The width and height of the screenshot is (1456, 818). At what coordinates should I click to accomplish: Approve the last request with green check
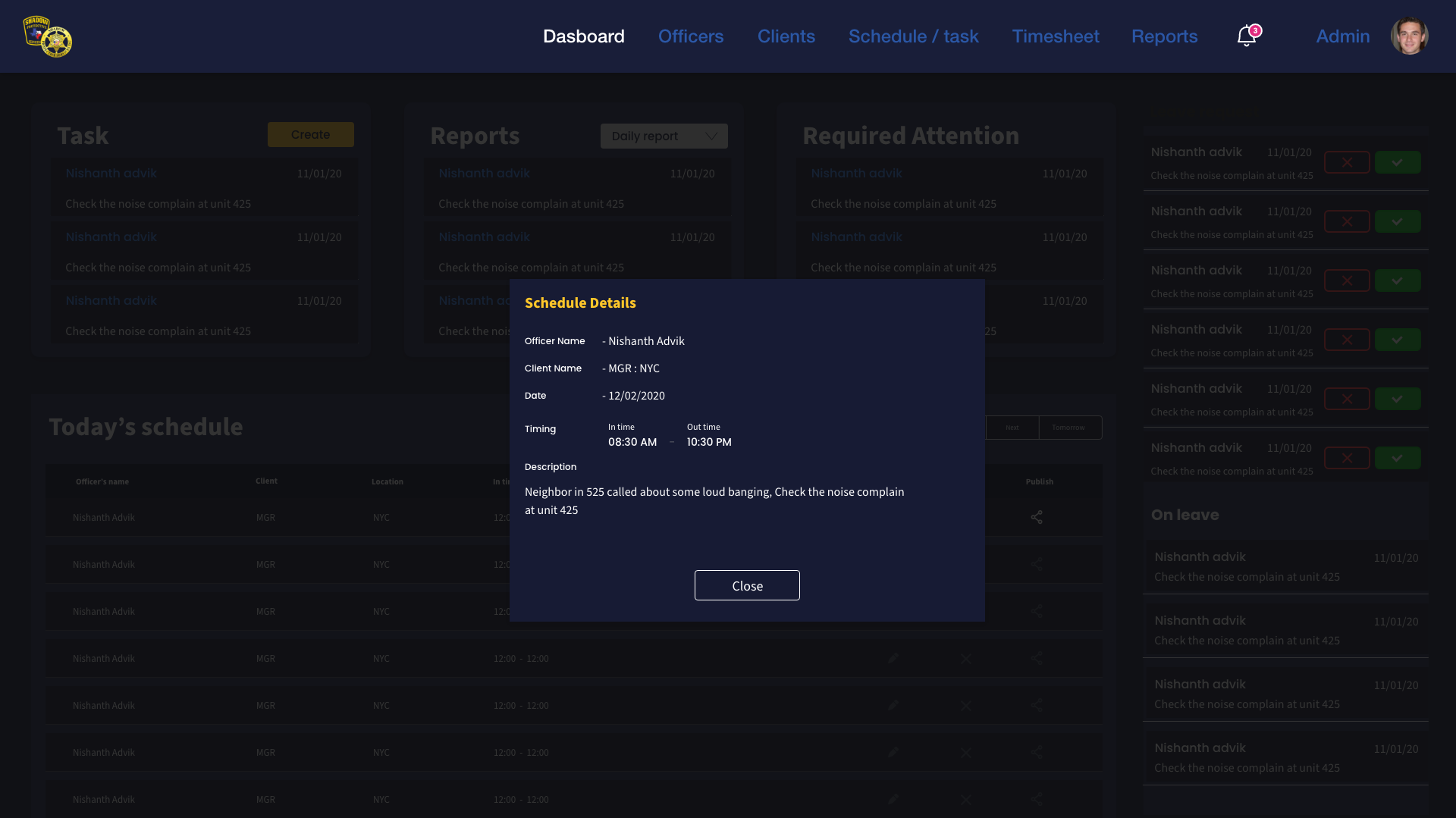pos(1397,458)
